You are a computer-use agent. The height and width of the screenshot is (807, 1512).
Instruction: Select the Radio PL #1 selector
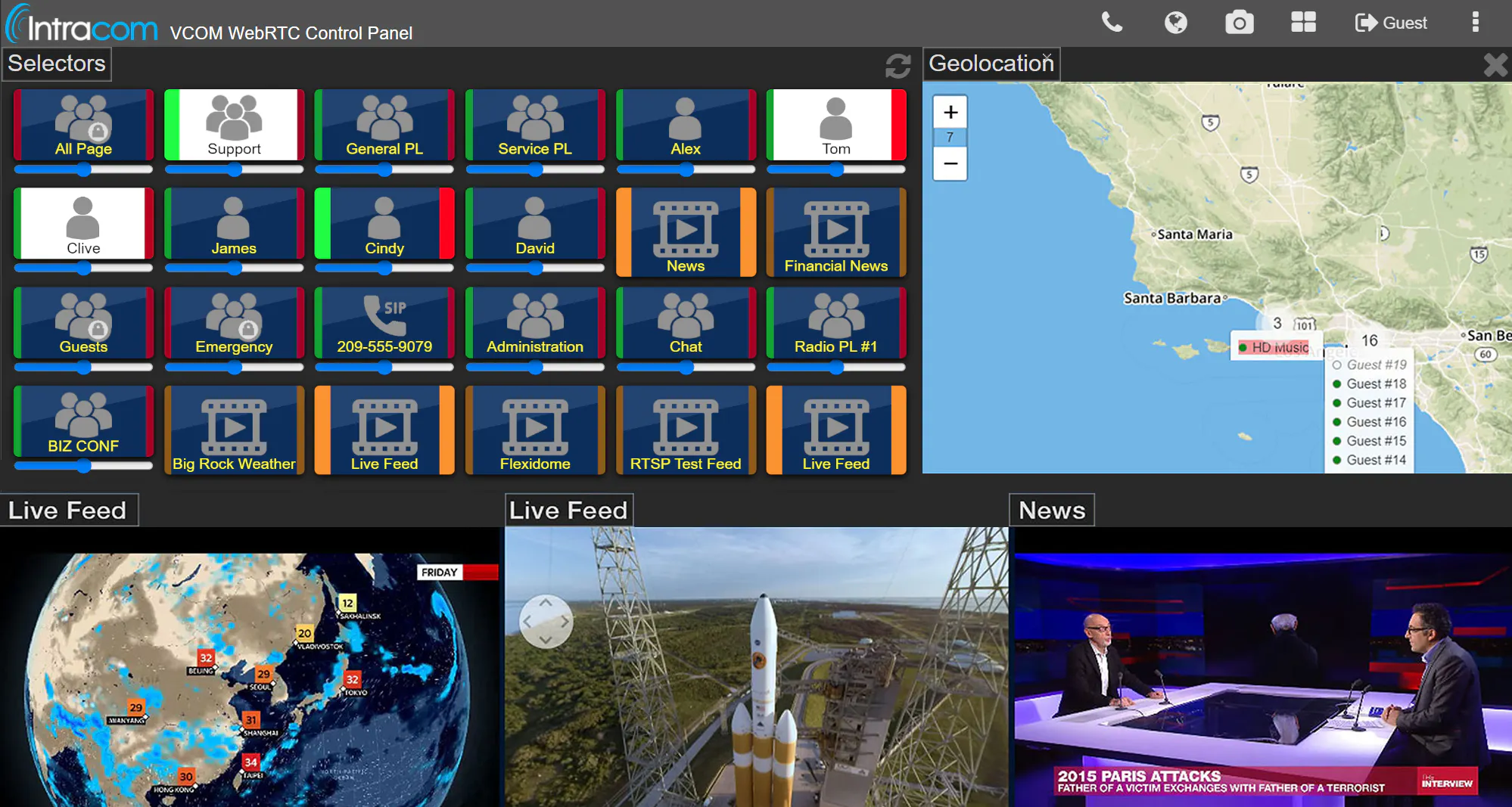click(x=836, y=323)
